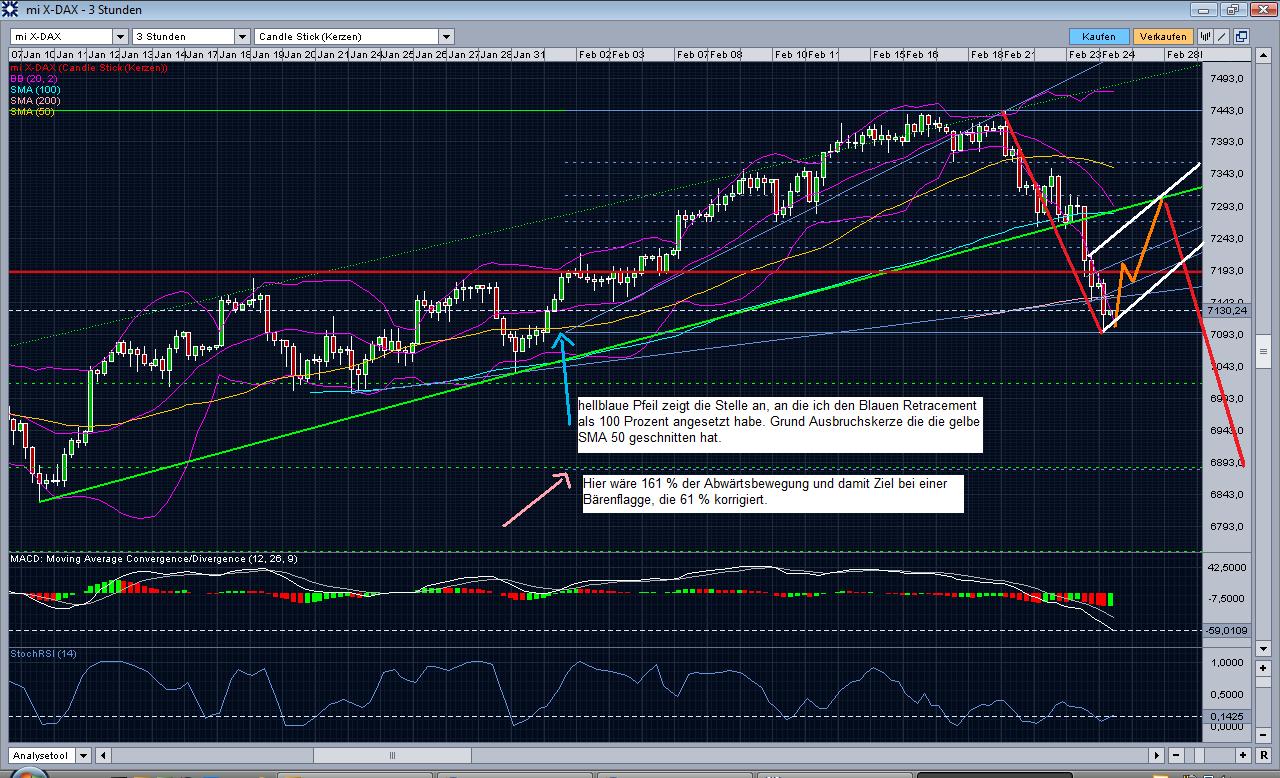Click the StochRSI value 0,1425
Screen dimensions: 1280x778
tap(1227, 716)
